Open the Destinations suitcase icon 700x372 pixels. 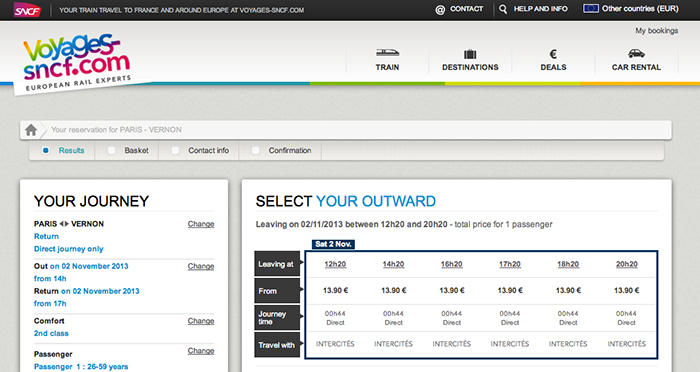pos(470,54)
